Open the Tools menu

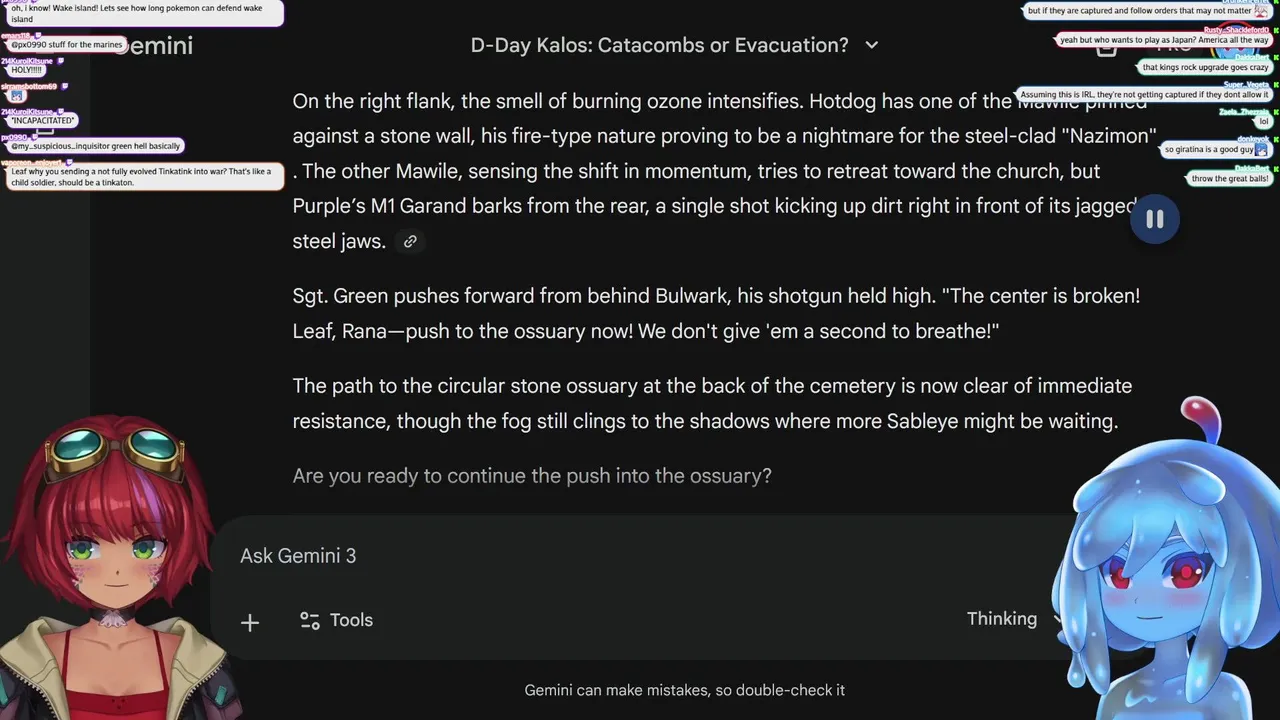(x=337, y=620)
